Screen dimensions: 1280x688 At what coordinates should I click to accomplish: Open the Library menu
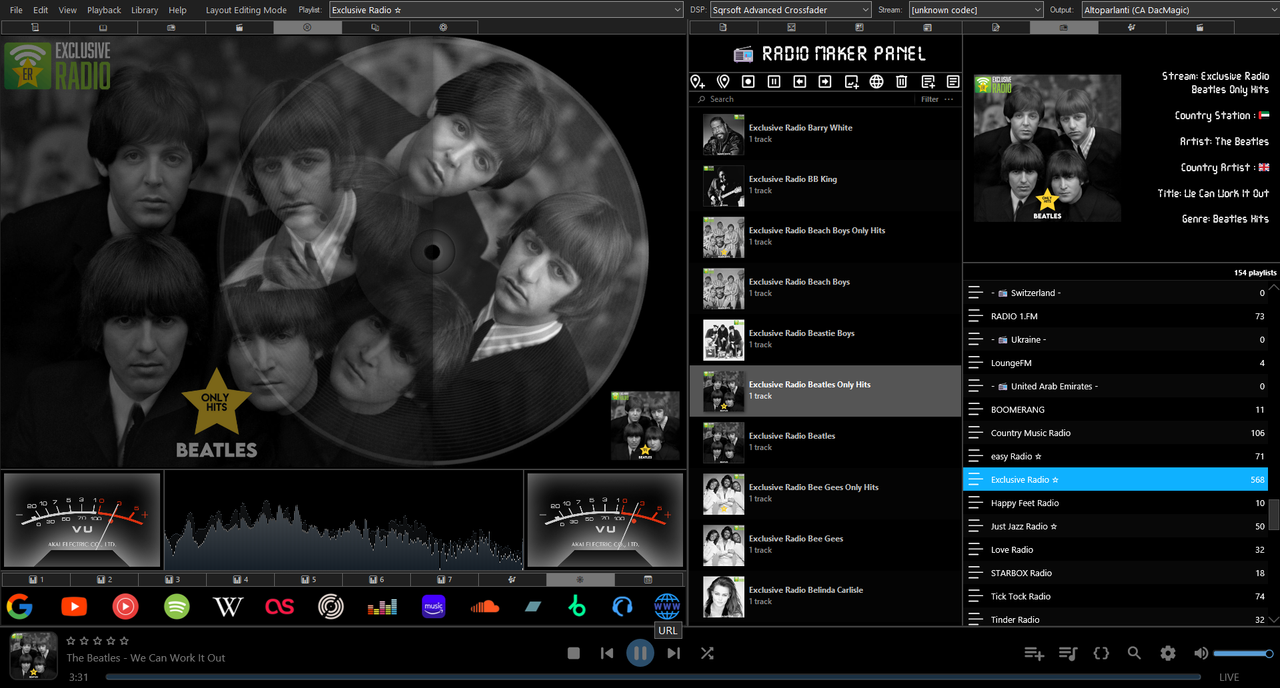point(145,10)
